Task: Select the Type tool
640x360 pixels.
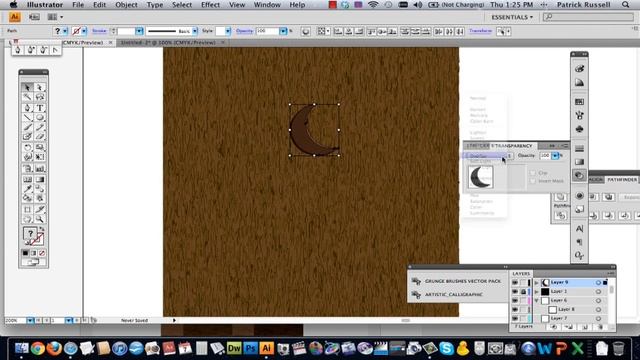Action: pos(40,108)
